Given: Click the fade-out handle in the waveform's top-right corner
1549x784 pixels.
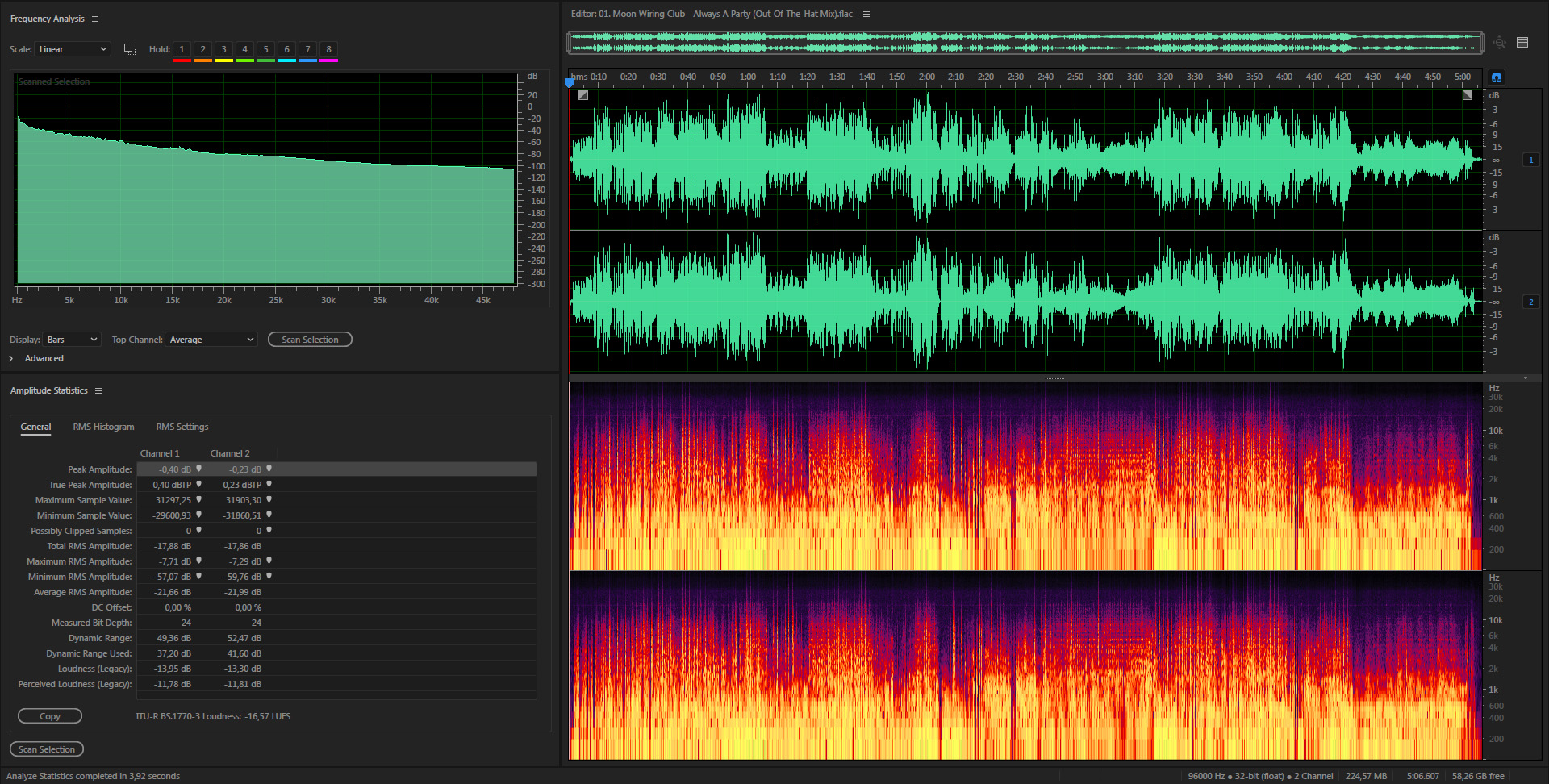Looking at the screenshot, I should click(x=1468, y=95).
